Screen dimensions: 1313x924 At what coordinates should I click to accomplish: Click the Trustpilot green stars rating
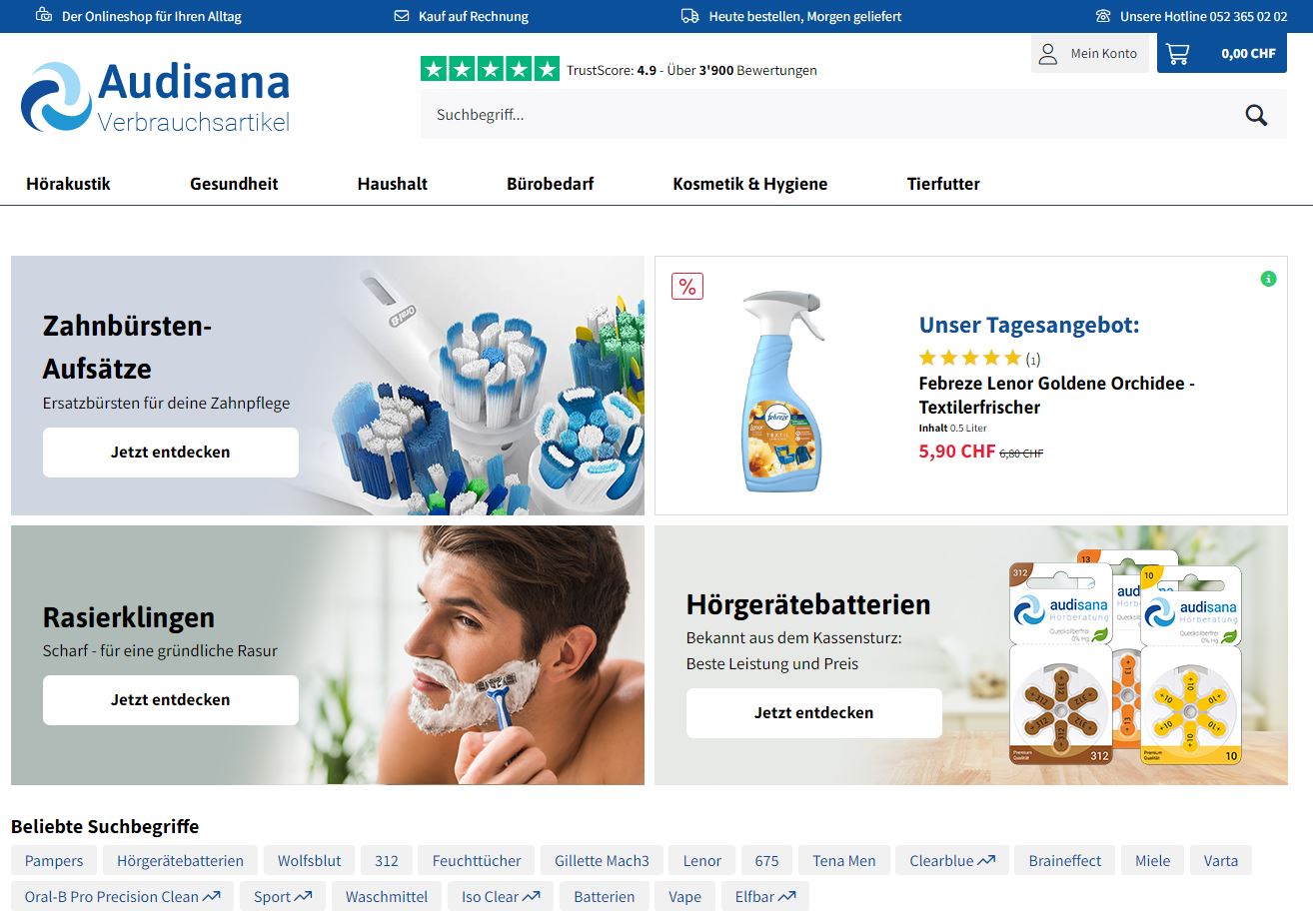coord(490,69)
